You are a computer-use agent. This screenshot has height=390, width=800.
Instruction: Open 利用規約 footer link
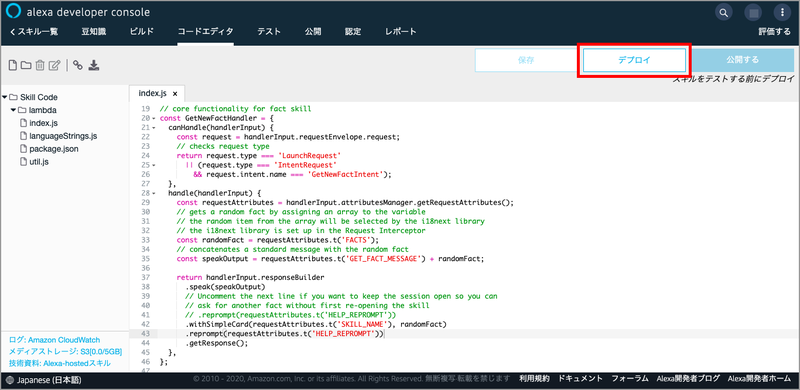tap(534, 379)
